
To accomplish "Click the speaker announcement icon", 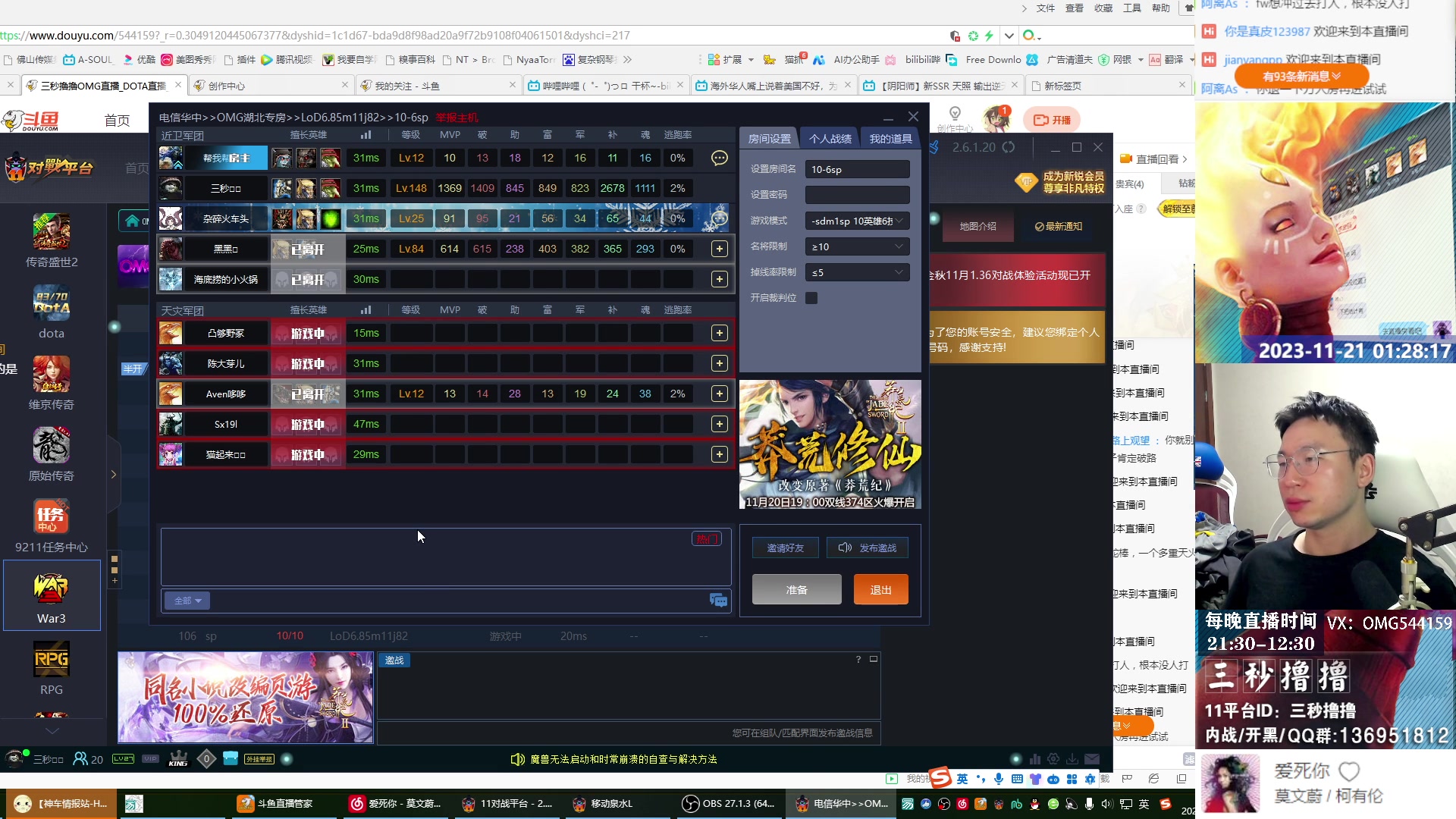I will 518,759.
